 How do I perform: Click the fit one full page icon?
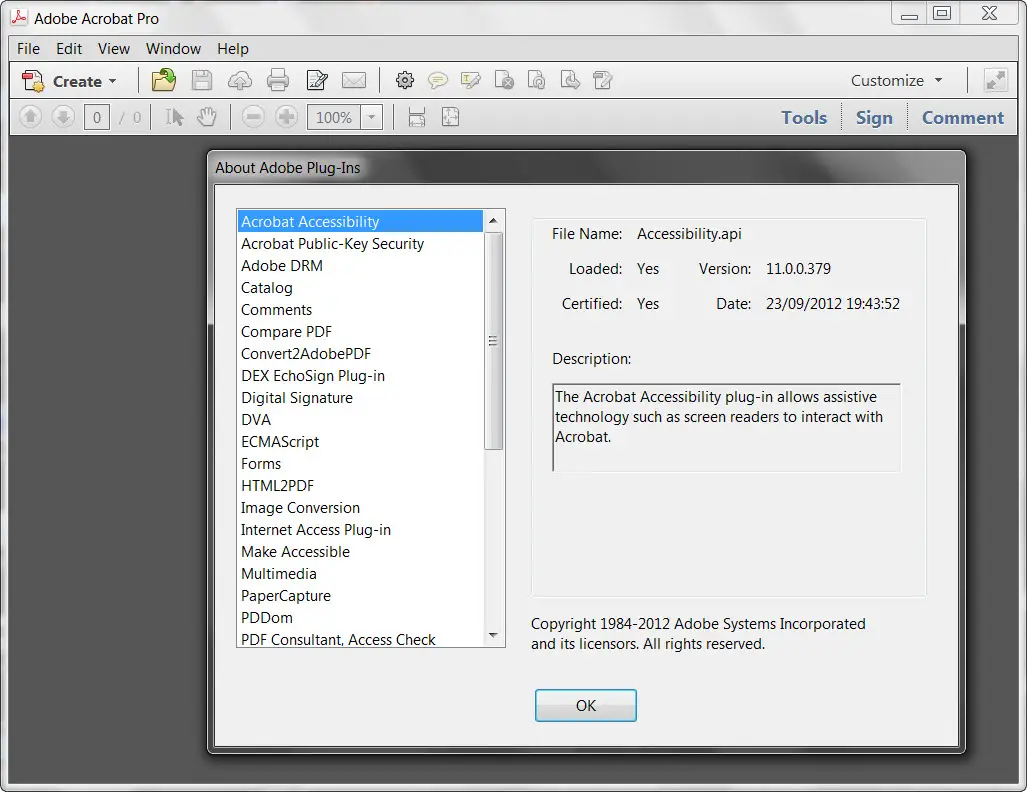pos(451,117)
